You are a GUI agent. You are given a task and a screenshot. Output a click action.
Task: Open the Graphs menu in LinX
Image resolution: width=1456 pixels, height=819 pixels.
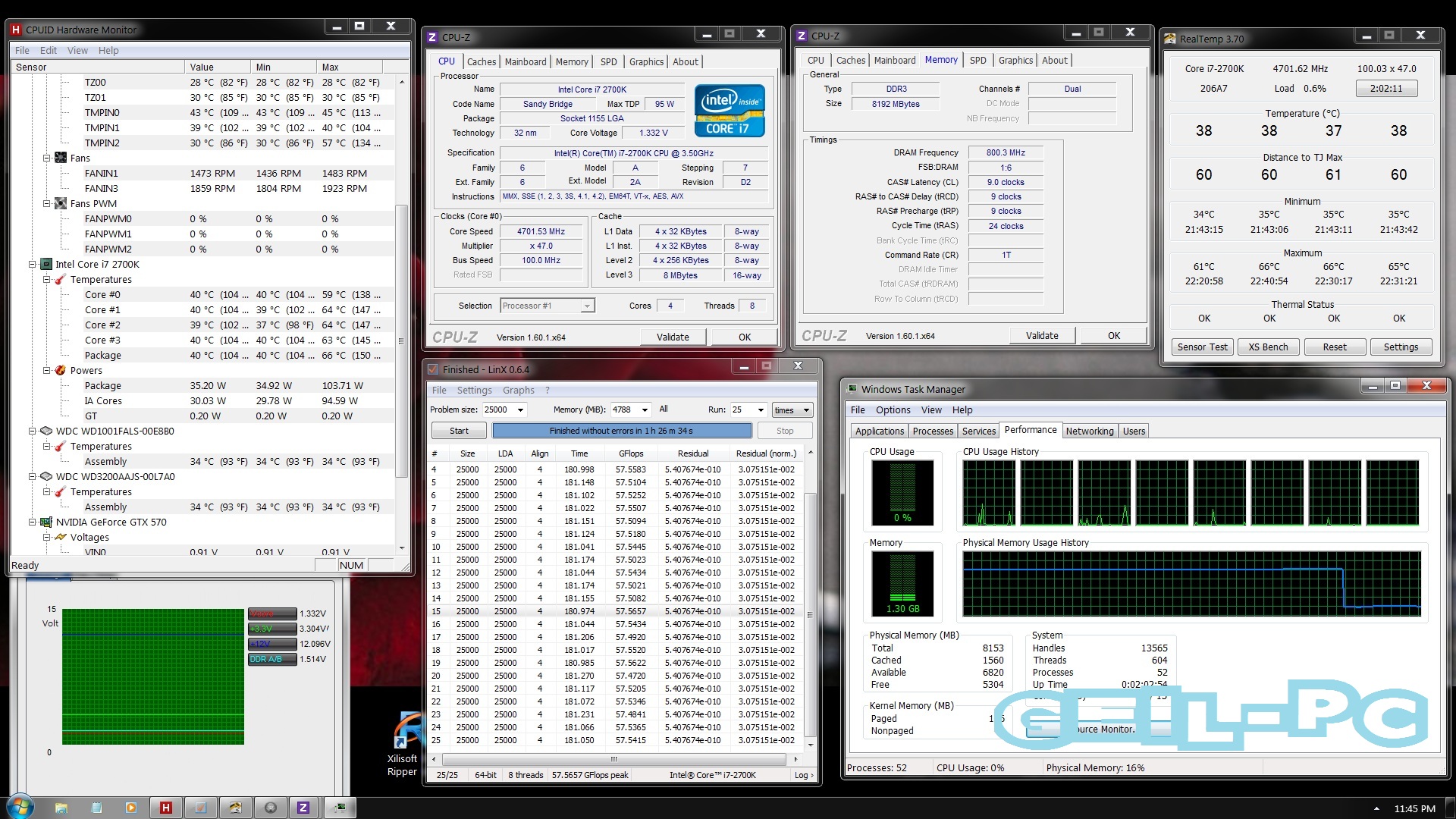click(x=518, y=390)
